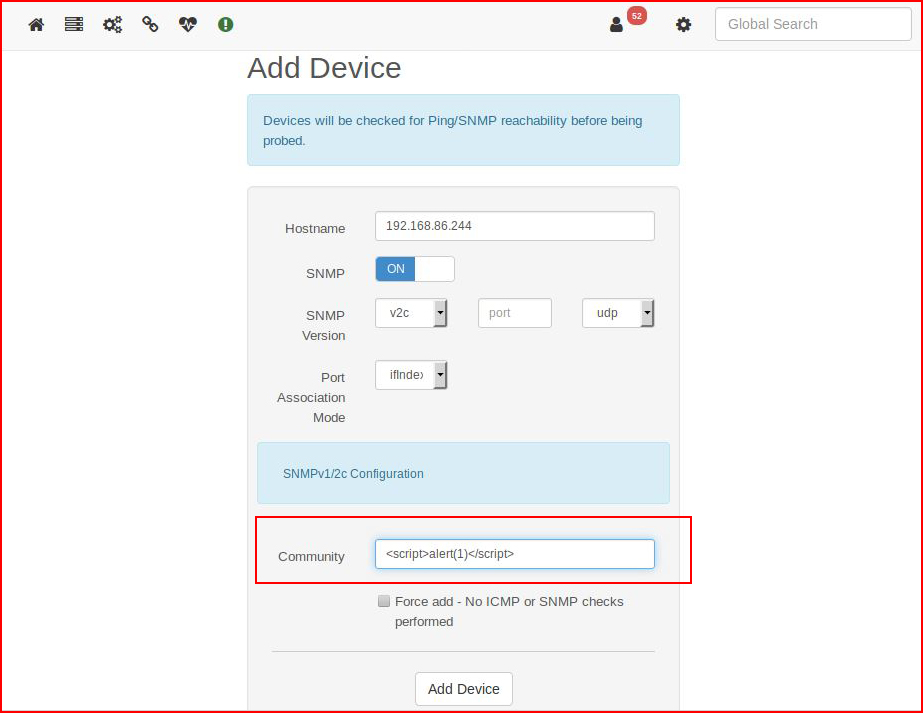Image resolution: width=923 pixels, height=713 pixels.
Task: Click the Community input field
Action: (514, 554)
